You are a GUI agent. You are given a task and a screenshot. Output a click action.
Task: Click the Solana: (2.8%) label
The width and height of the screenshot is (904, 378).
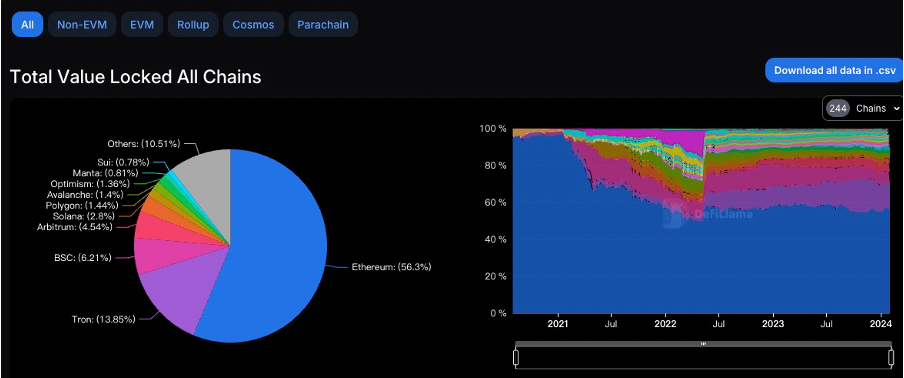pyautogui.click(x=84, y=216)
